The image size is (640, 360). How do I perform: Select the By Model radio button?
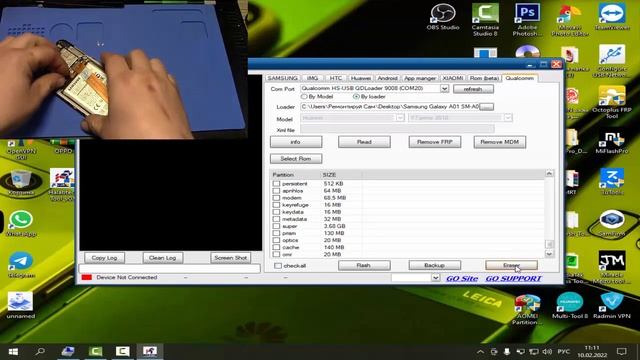point(304,97)
